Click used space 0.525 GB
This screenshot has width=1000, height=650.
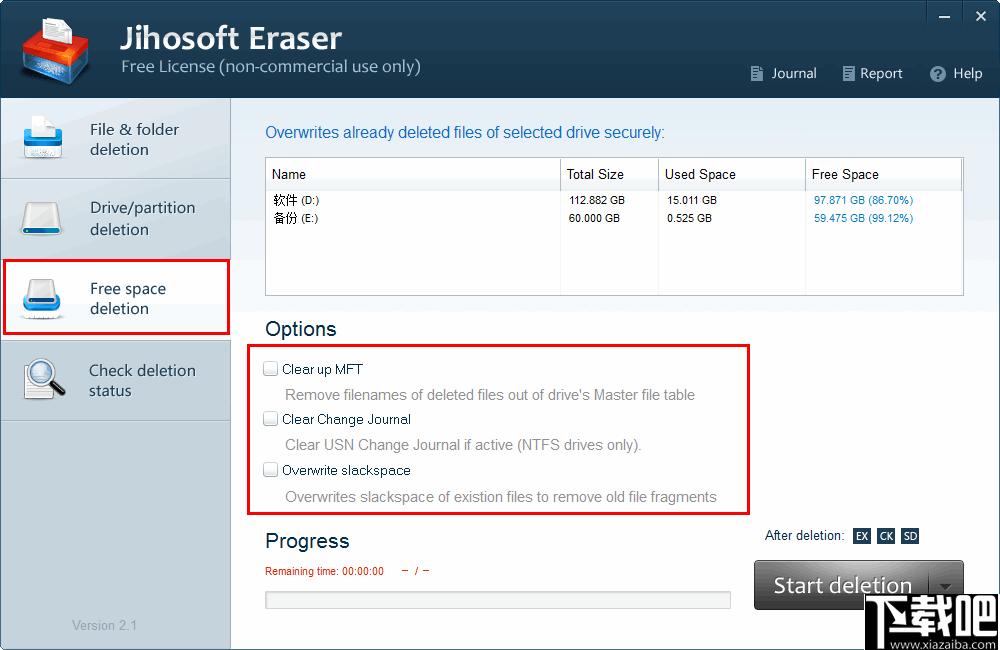[689, 218]
